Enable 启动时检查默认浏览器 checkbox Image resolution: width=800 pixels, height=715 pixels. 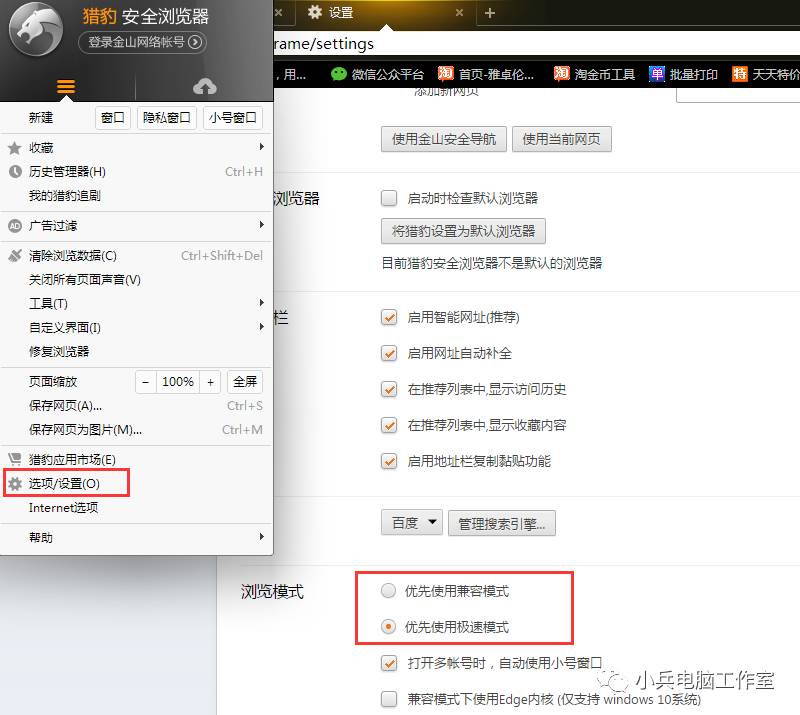[x=388, y=198]
